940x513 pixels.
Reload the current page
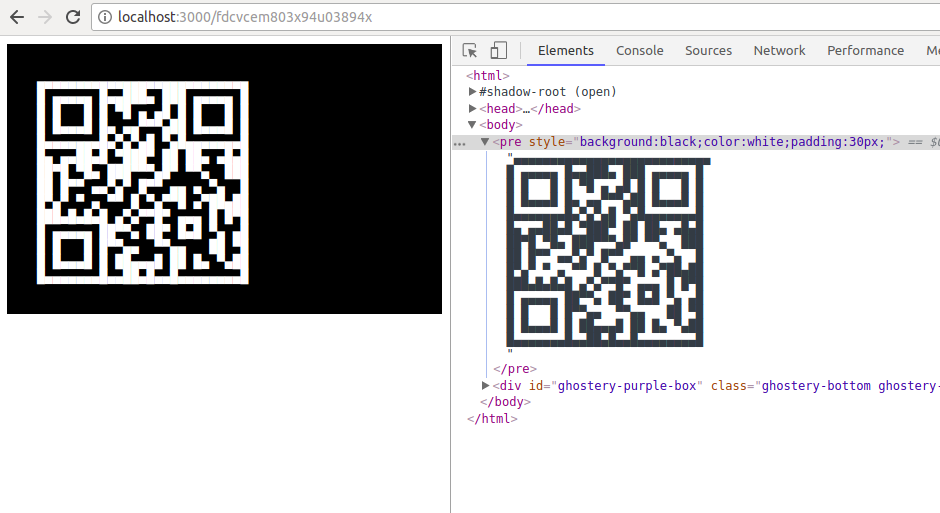point(73,17)
